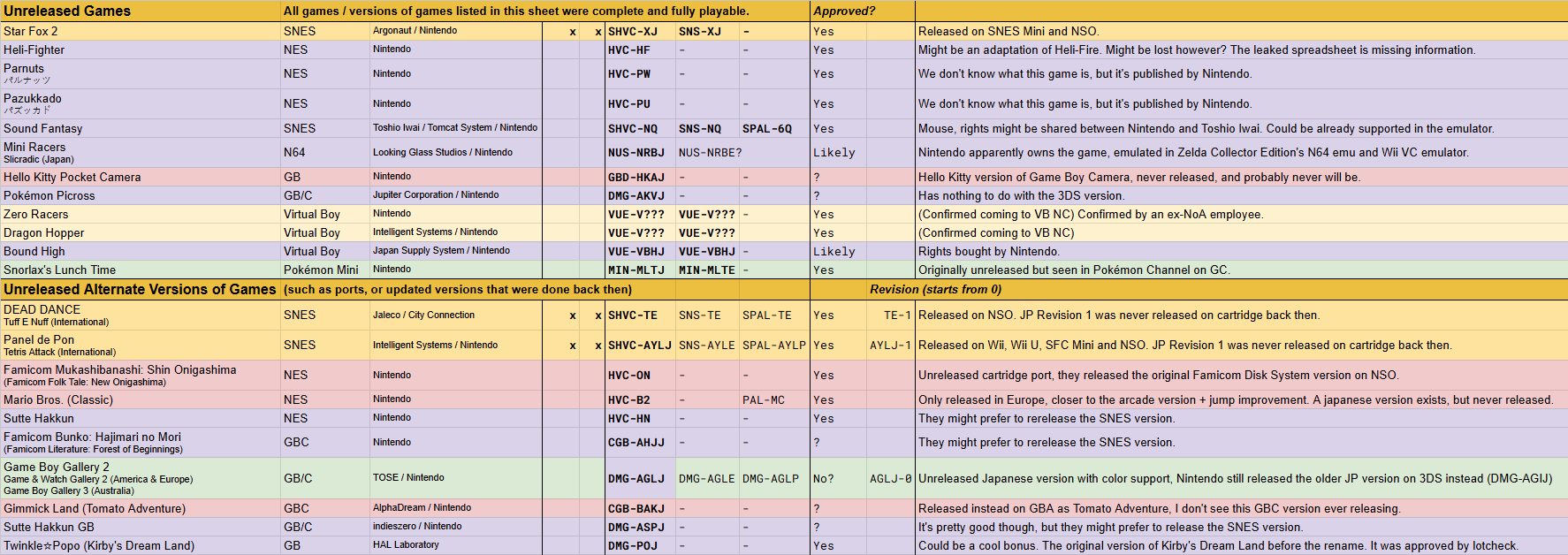The width and height of the screenshot is (1568, 555).
Task: Click the 'Mario Bros. (Classic)' cell
Action: pos(141,399)
